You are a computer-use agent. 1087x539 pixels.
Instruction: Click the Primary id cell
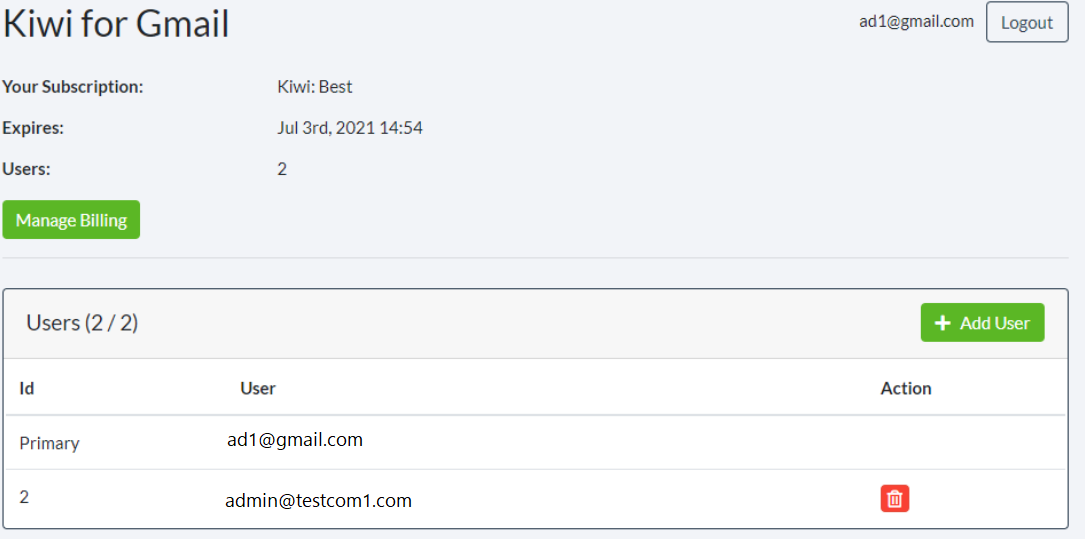(x=49, y=443)
